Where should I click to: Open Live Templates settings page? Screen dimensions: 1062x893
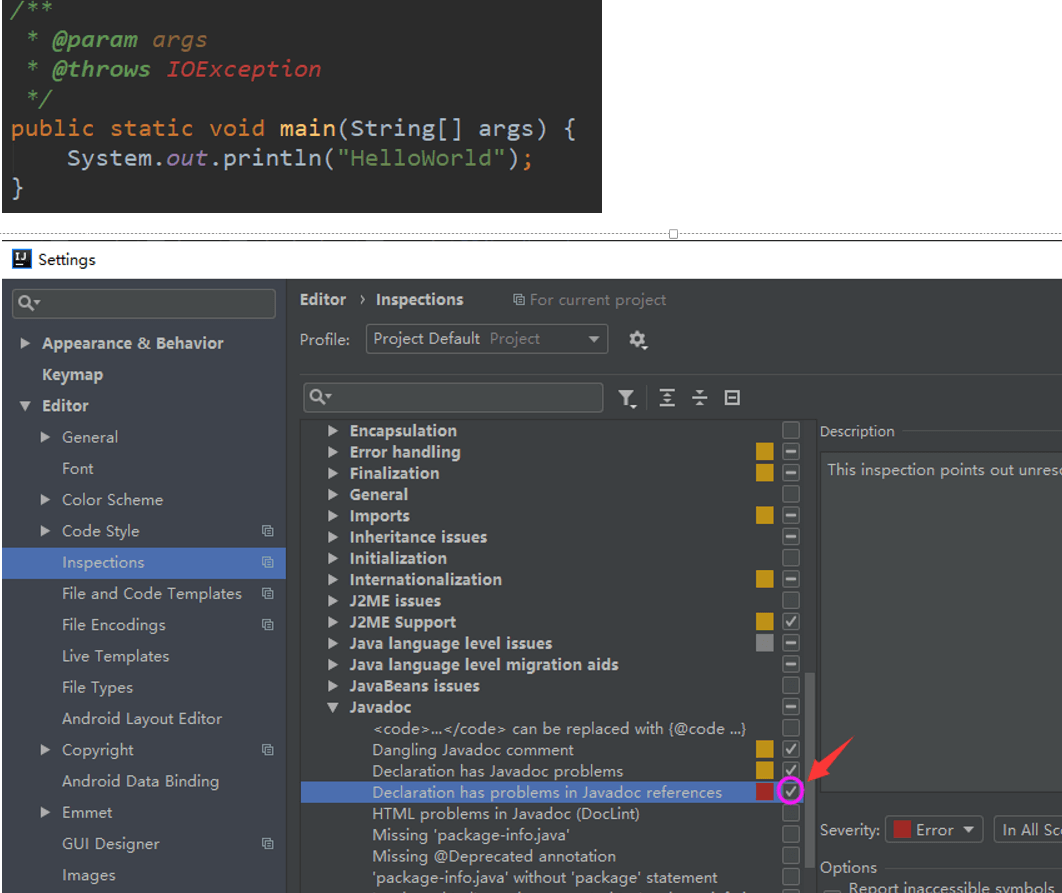click(x=115, y=656)
